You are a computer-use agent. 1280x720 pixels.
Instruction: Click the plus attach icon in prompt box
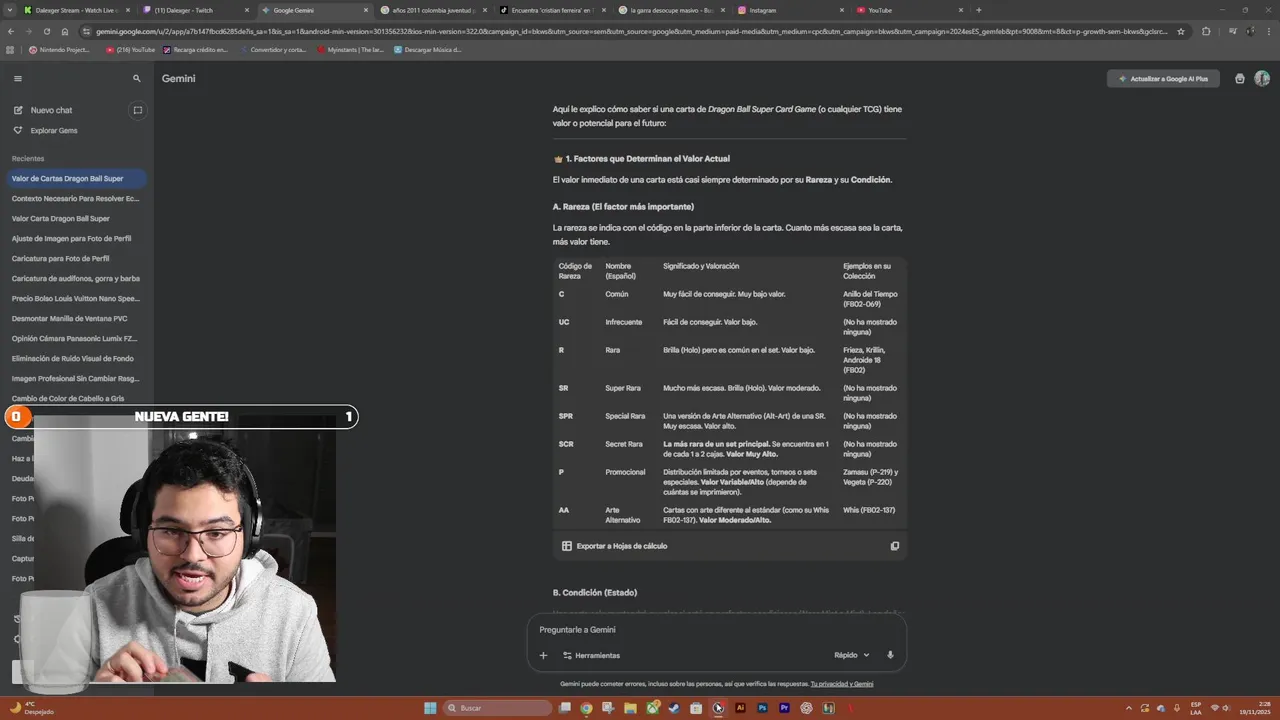click(543, 655)
